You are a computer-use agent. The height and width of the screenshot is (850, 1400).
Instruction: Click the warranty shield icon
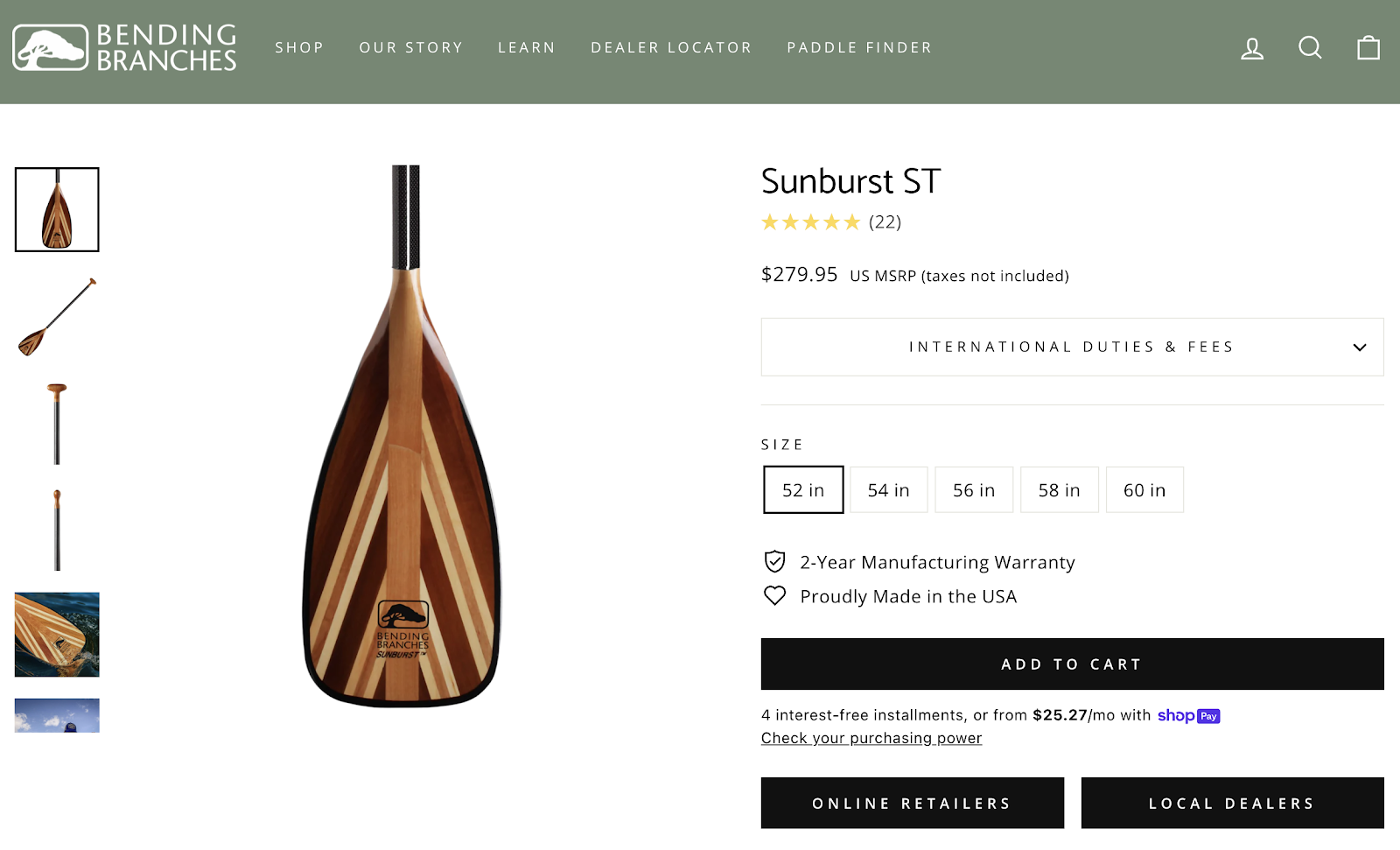coord(774,561)
